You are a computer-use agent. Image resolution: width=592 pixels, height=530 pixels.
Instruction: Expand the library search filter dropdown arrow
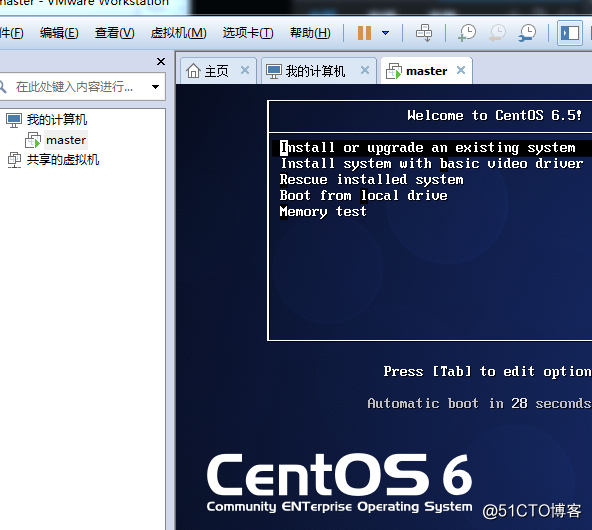(x=155, y=87)
